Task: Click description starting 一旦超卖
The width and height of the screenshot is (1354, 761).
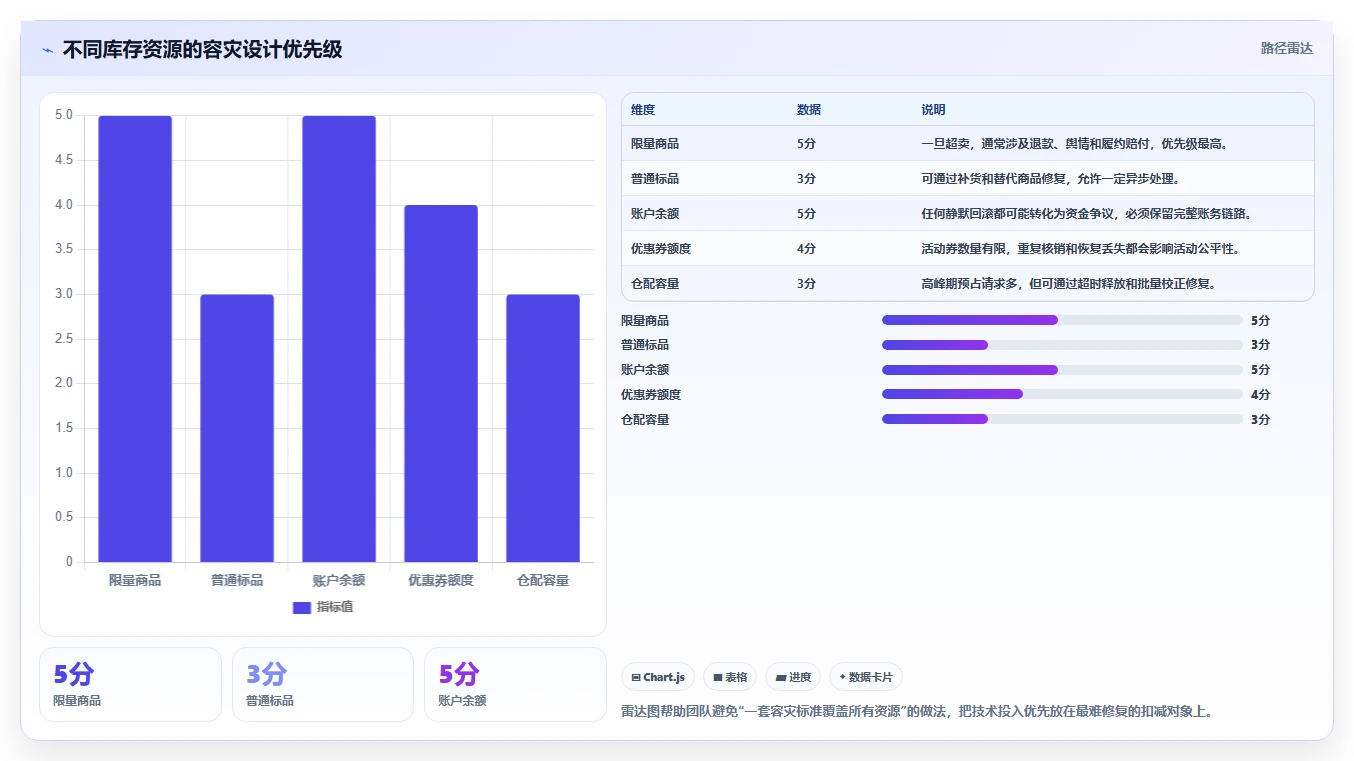Action: [x=1074, y=144]
